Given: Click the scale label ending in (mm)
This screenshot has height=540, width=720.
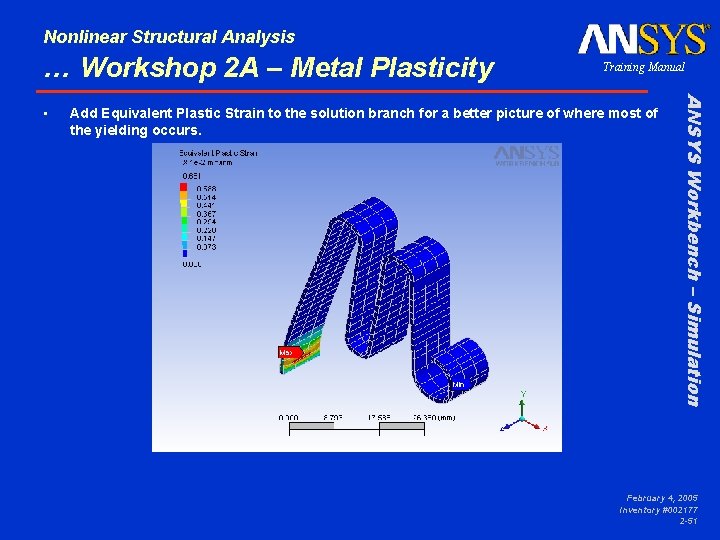Looking at the screenshot, I should tap(434, 417).
